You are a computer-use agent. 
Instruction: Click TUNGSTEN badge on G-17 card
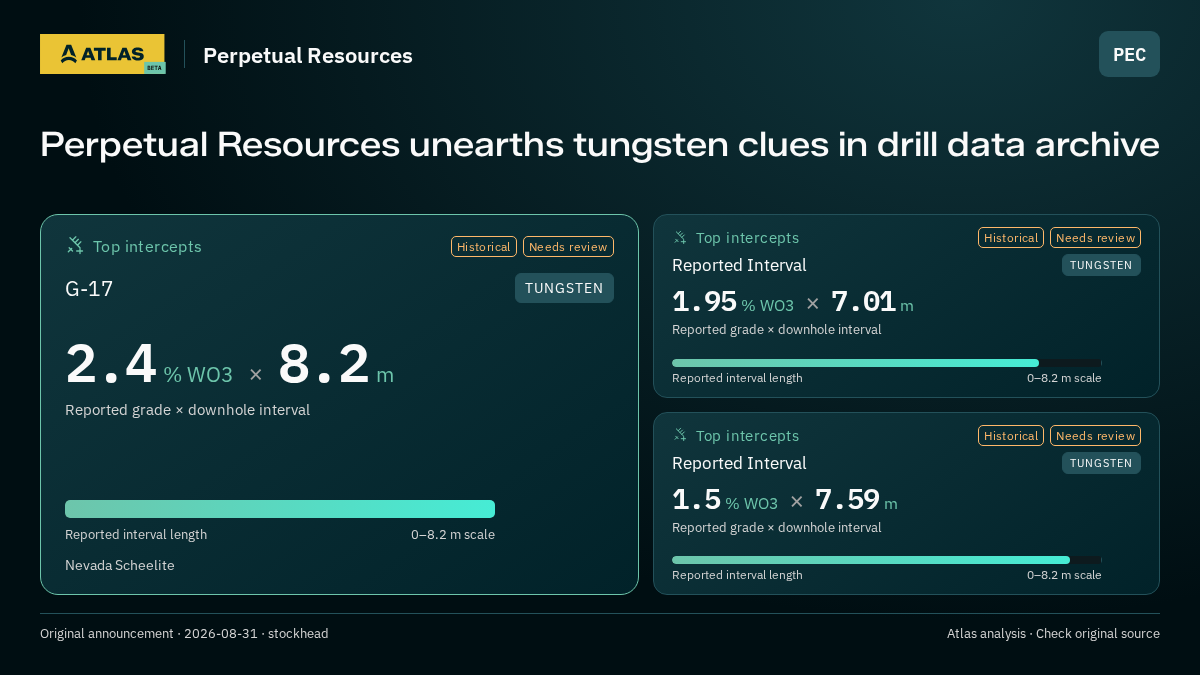tap(564, 288)
